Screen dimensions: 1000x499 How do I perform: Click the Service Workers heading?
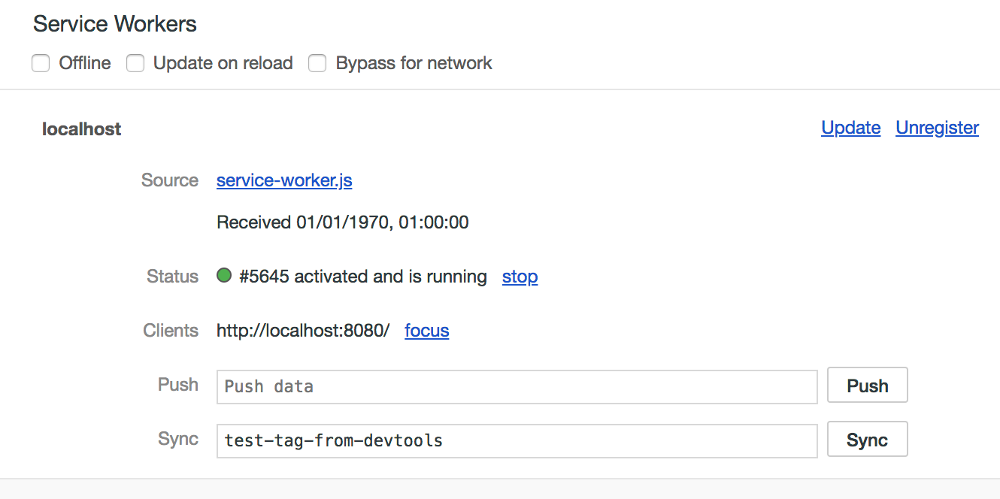(x=115, y=24)
